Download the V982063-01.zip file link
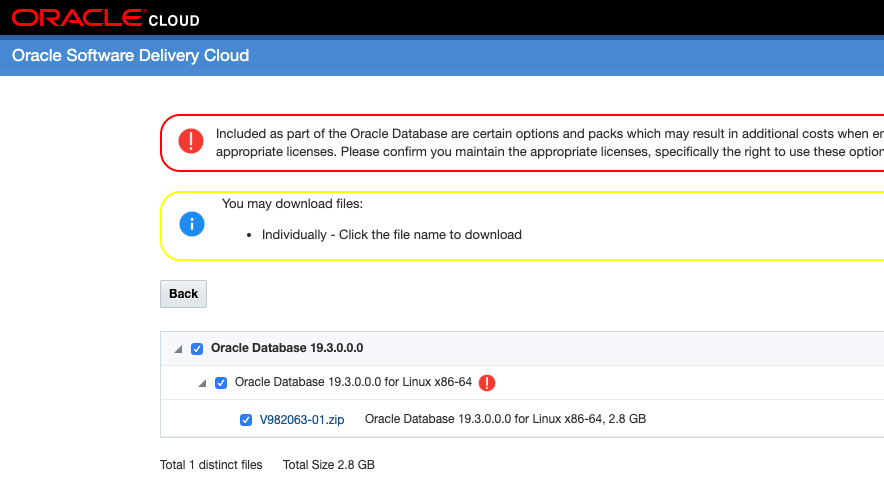 point(302,420)
